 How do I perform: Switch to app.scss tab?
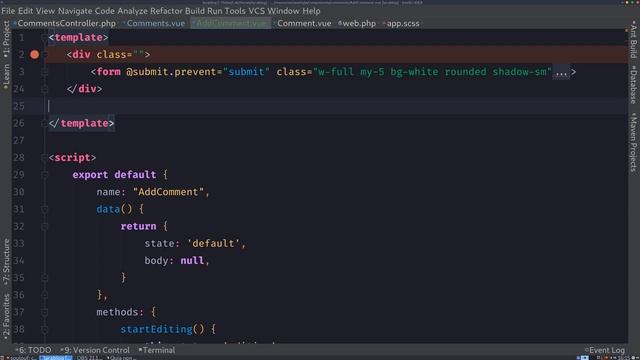tap(402, 23)
